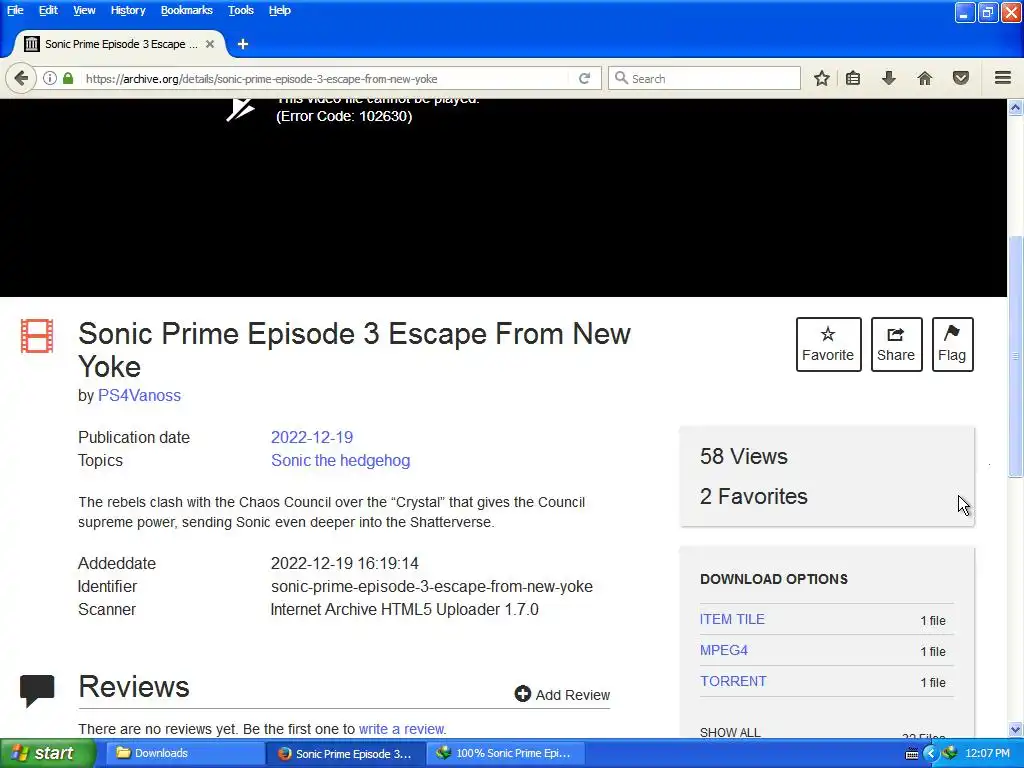Open the Edit menu
Screen dimensions: 1024x768
pos(48,10)
